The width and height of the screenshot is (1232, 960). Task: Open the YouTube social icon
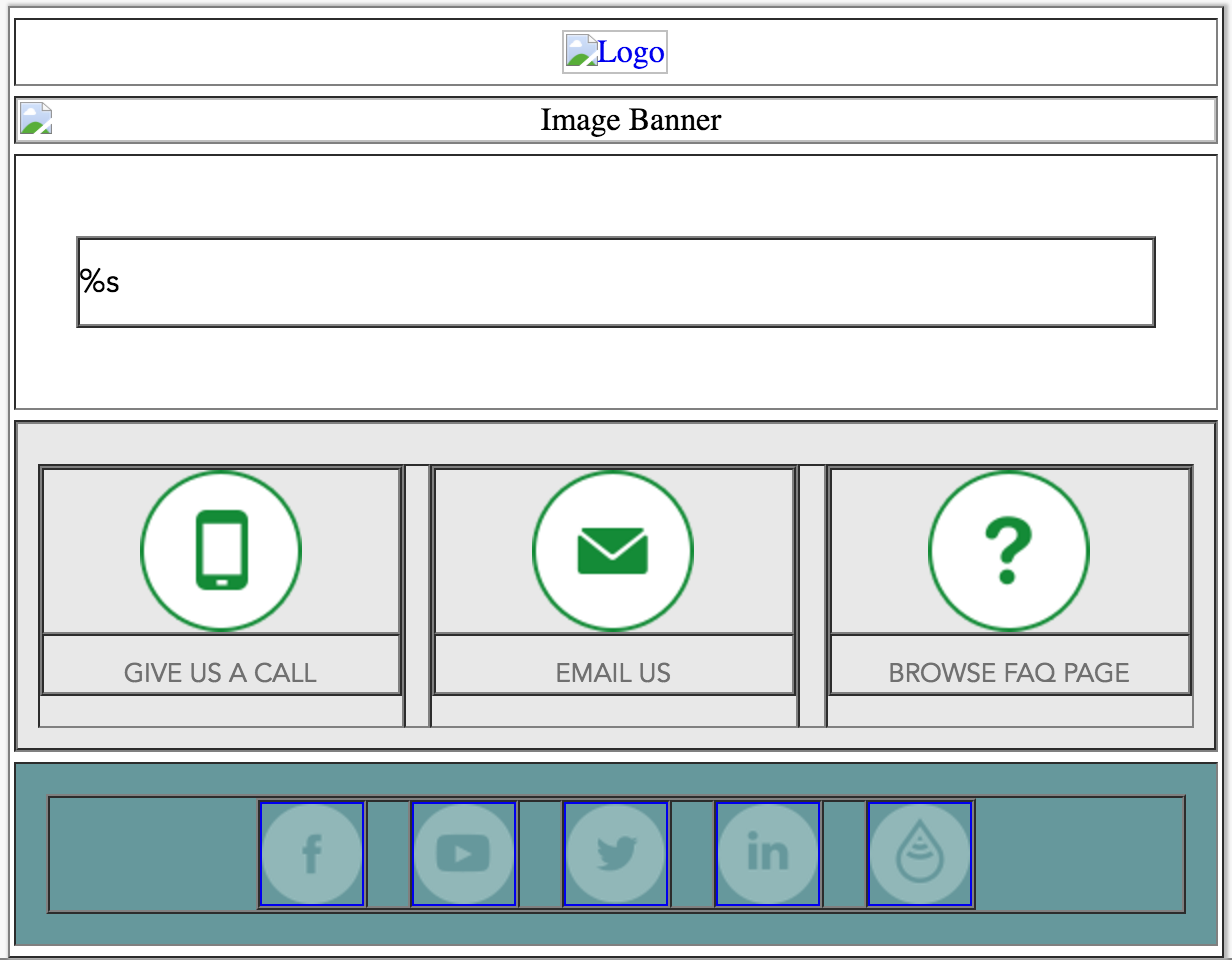[464, 854]
